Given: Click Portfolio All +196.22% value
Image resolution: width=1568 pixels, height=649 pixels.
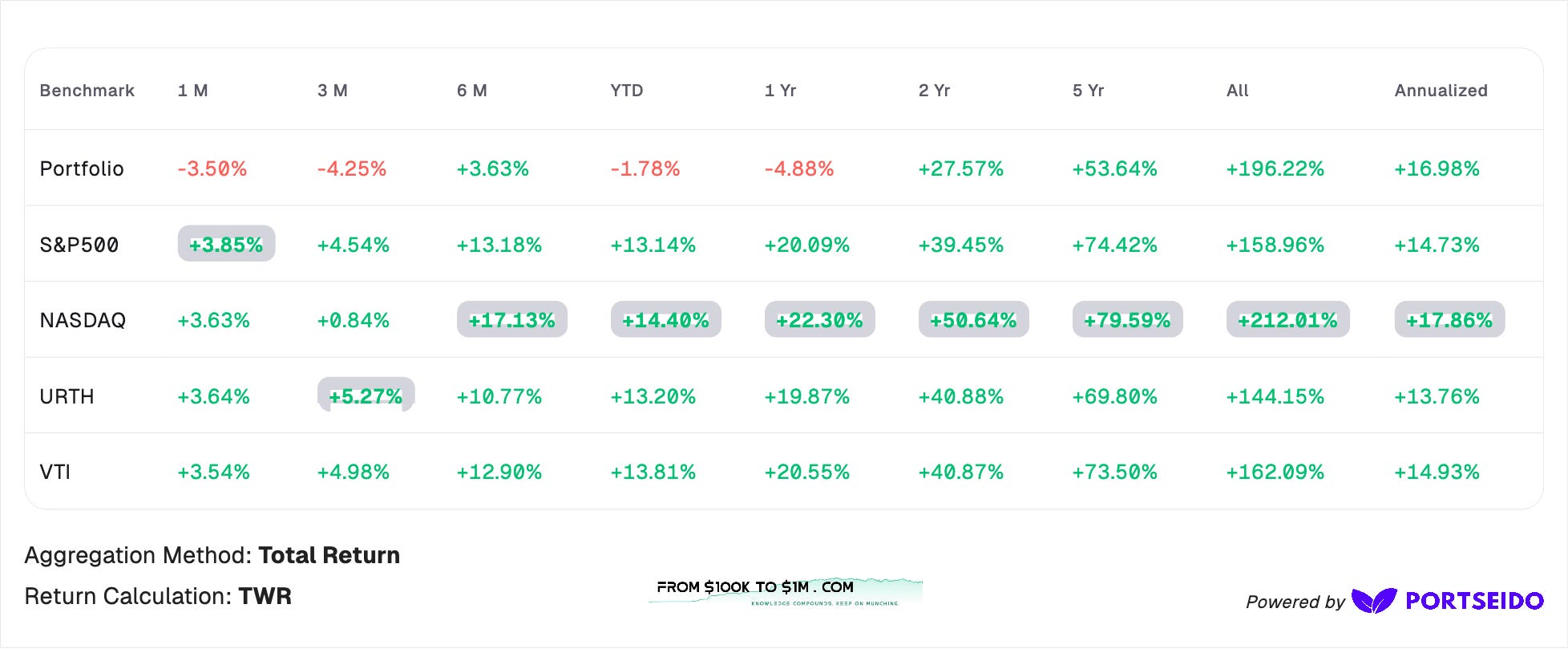Looking at the screenshot, I should [x=1275, y=168].
